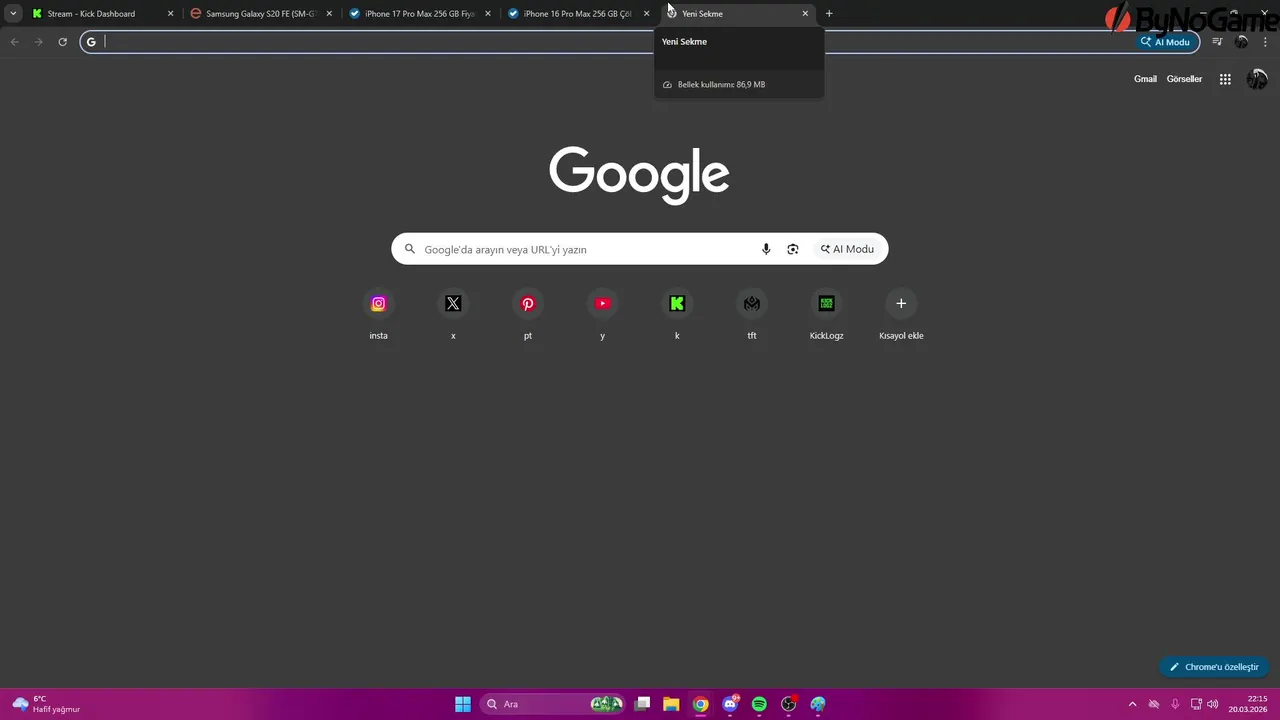
Task: Switch to iPhone 16 Pro Max tab
Action: (577, 14)
